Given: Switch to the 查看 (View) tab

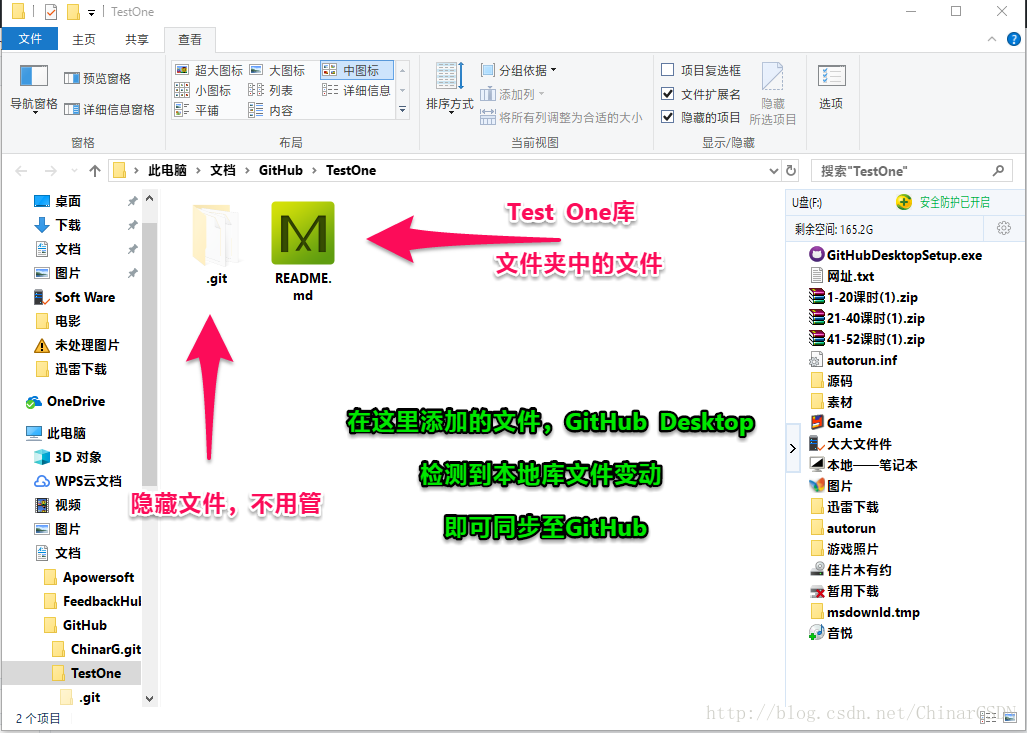Looking at the screenshot, I should pyautogui.click(x=190, y=39).
